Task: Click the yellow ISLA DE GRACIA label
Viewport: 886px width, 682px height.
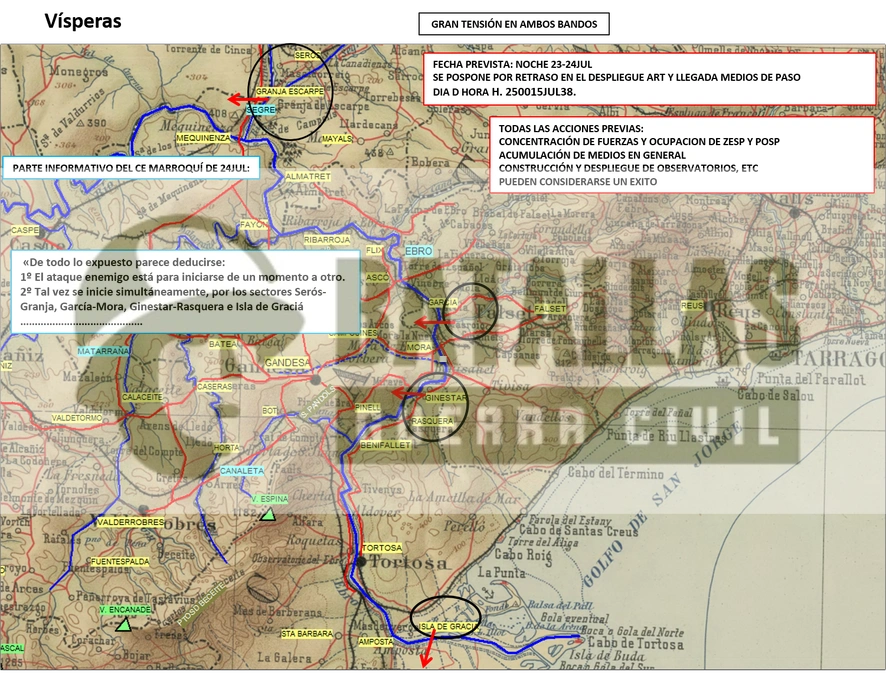Action: [449, 627]
